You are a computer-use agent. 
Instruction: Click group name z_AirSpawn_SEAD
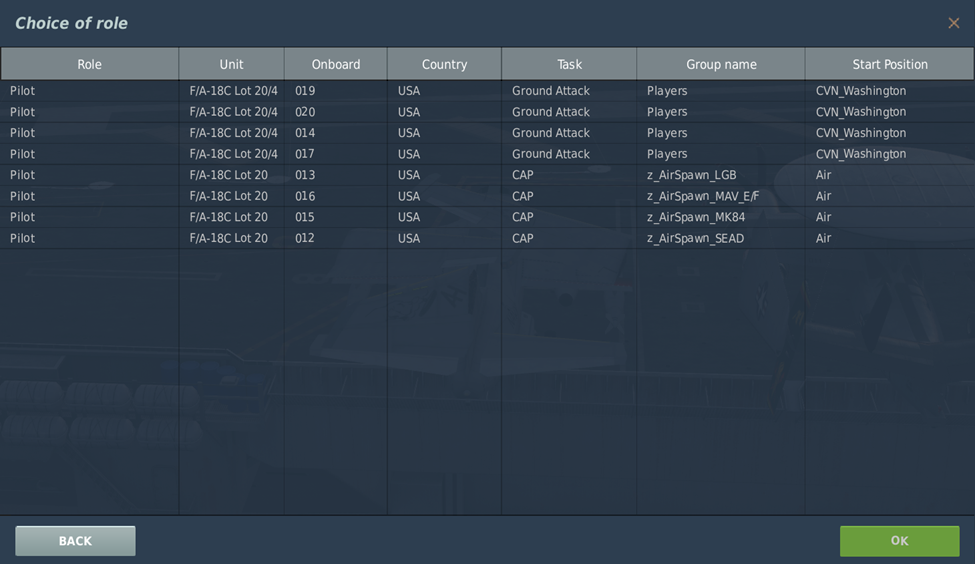tap(695, 239)
